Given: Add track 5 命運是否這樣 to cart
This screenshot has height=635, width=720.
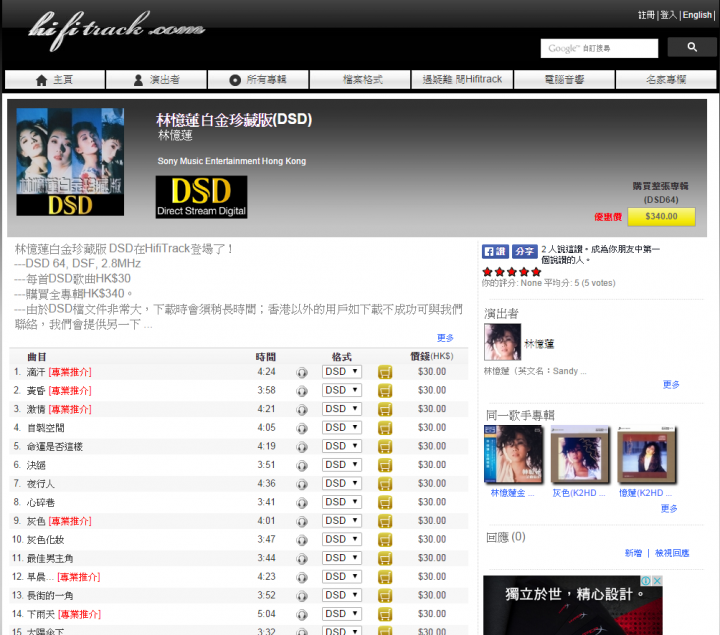Looking at the screenshot, I should point(385,446).
